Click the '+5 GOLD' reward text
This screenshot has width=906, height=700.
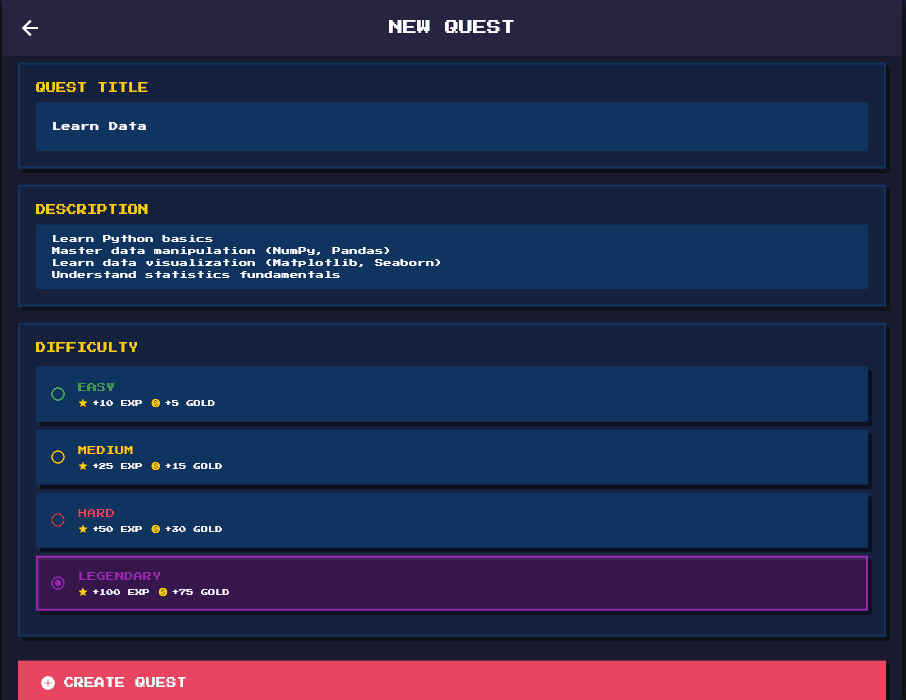(190, 403)
